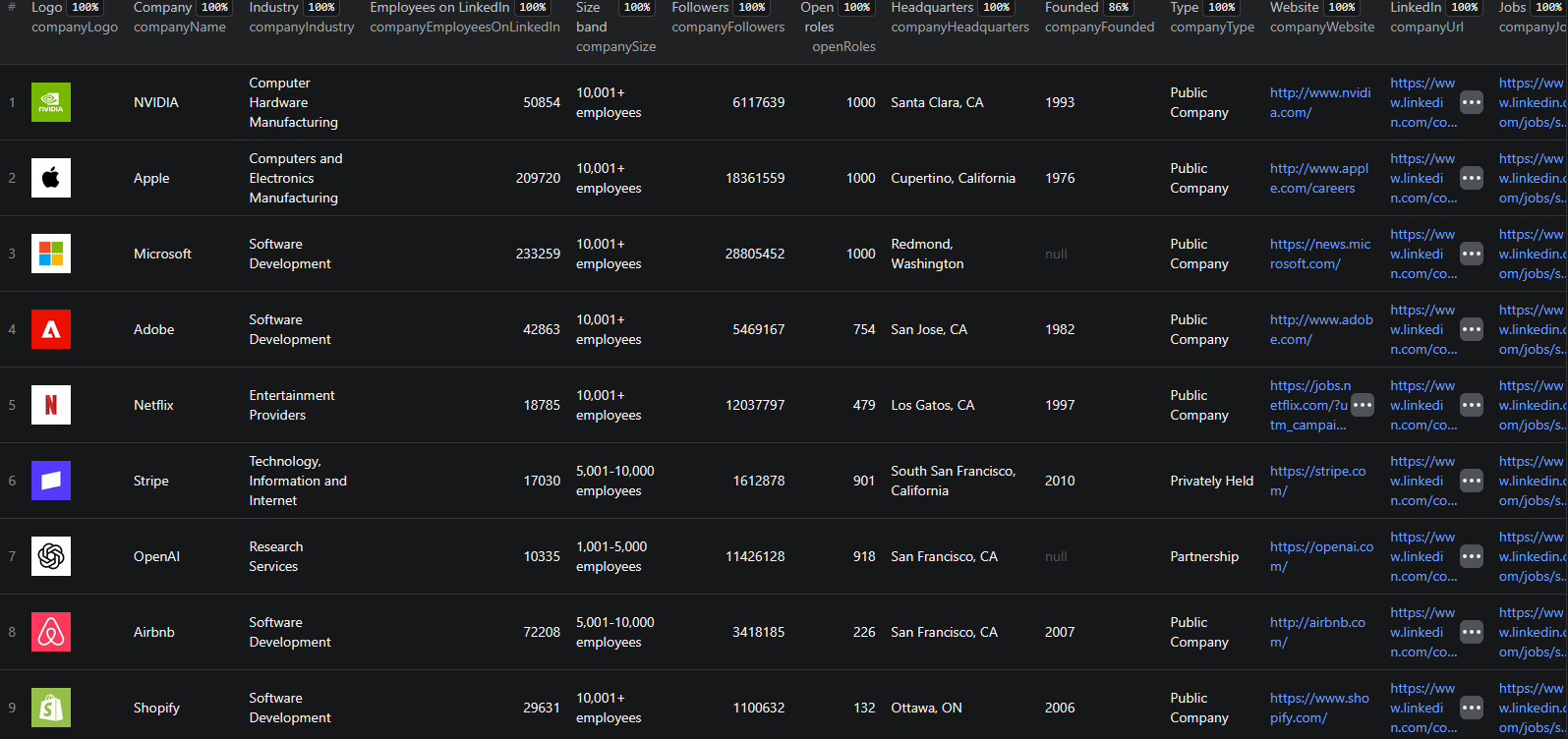Open the nvidia.com website link
1568x739 pixels.
1320,102
